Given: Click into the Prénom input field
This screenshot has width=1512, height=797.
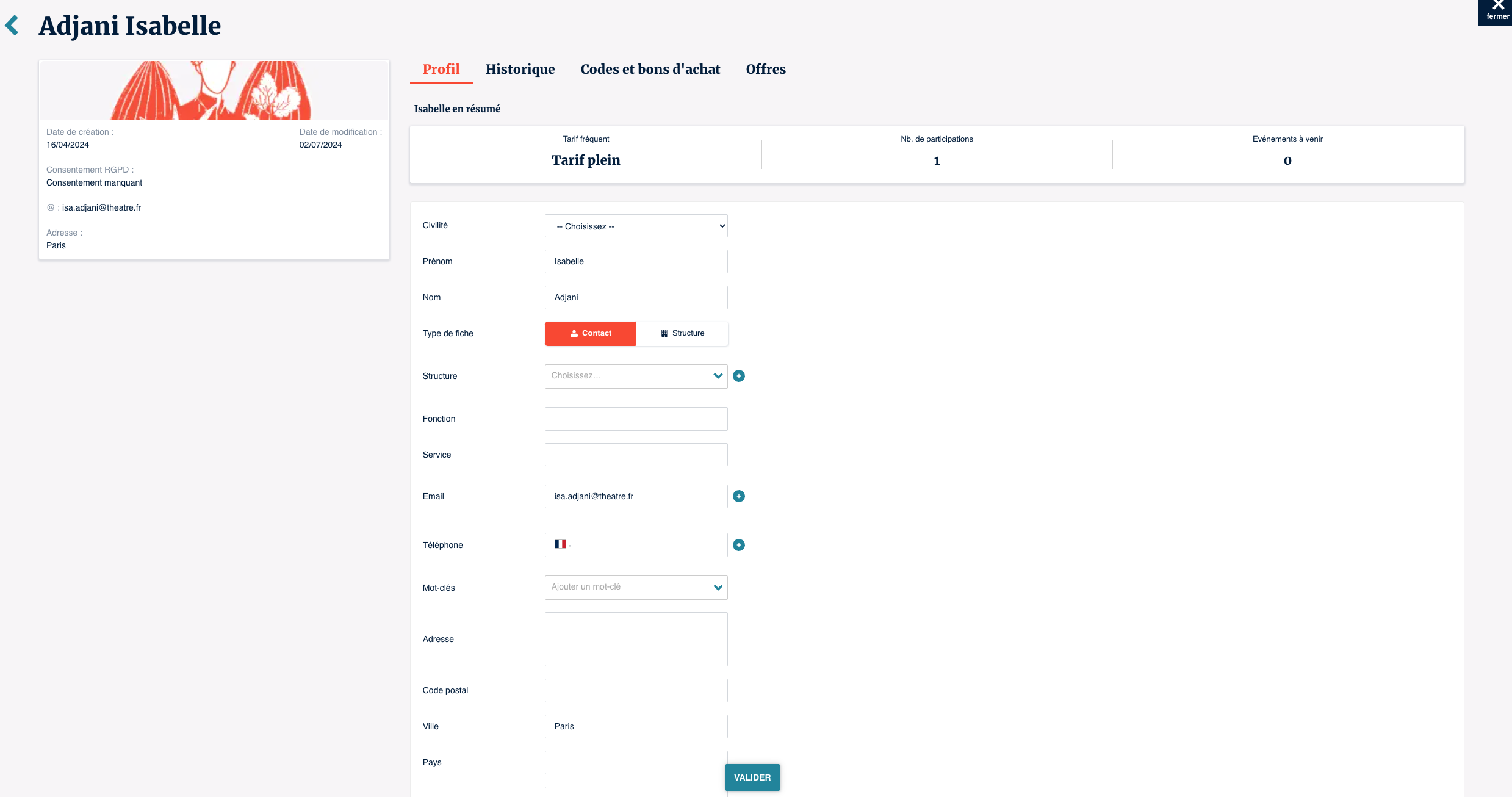Looking at the screenshot, I should coord(636,261).
